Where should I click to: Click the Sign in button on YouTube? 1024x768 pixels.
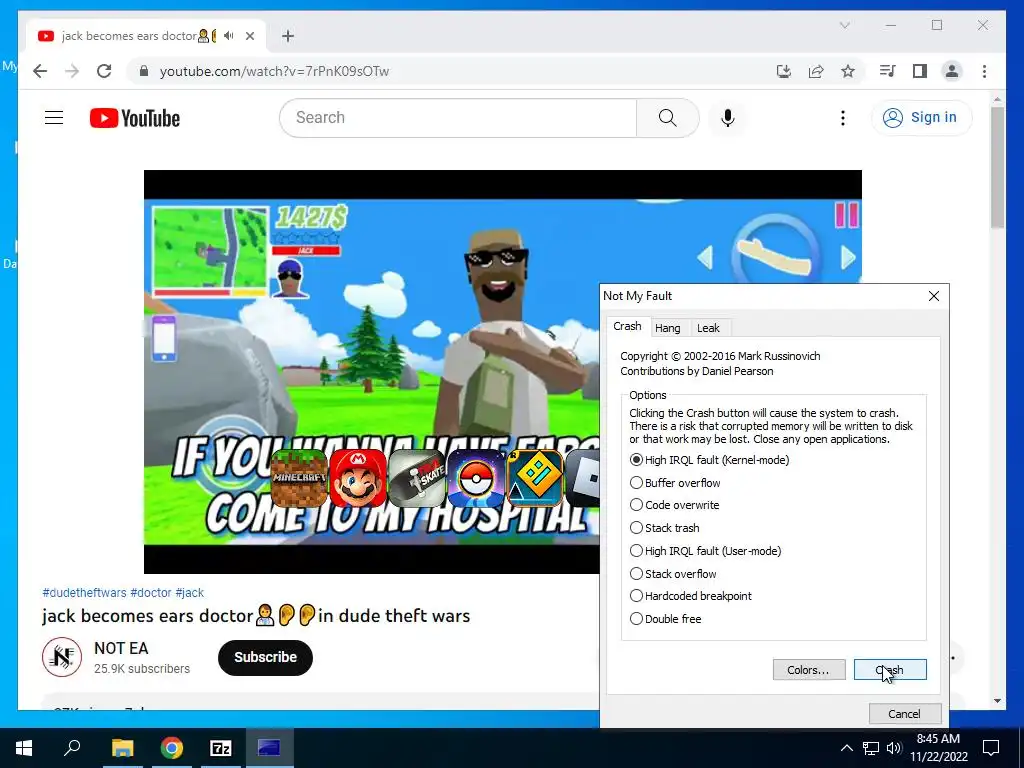point(921,118)
